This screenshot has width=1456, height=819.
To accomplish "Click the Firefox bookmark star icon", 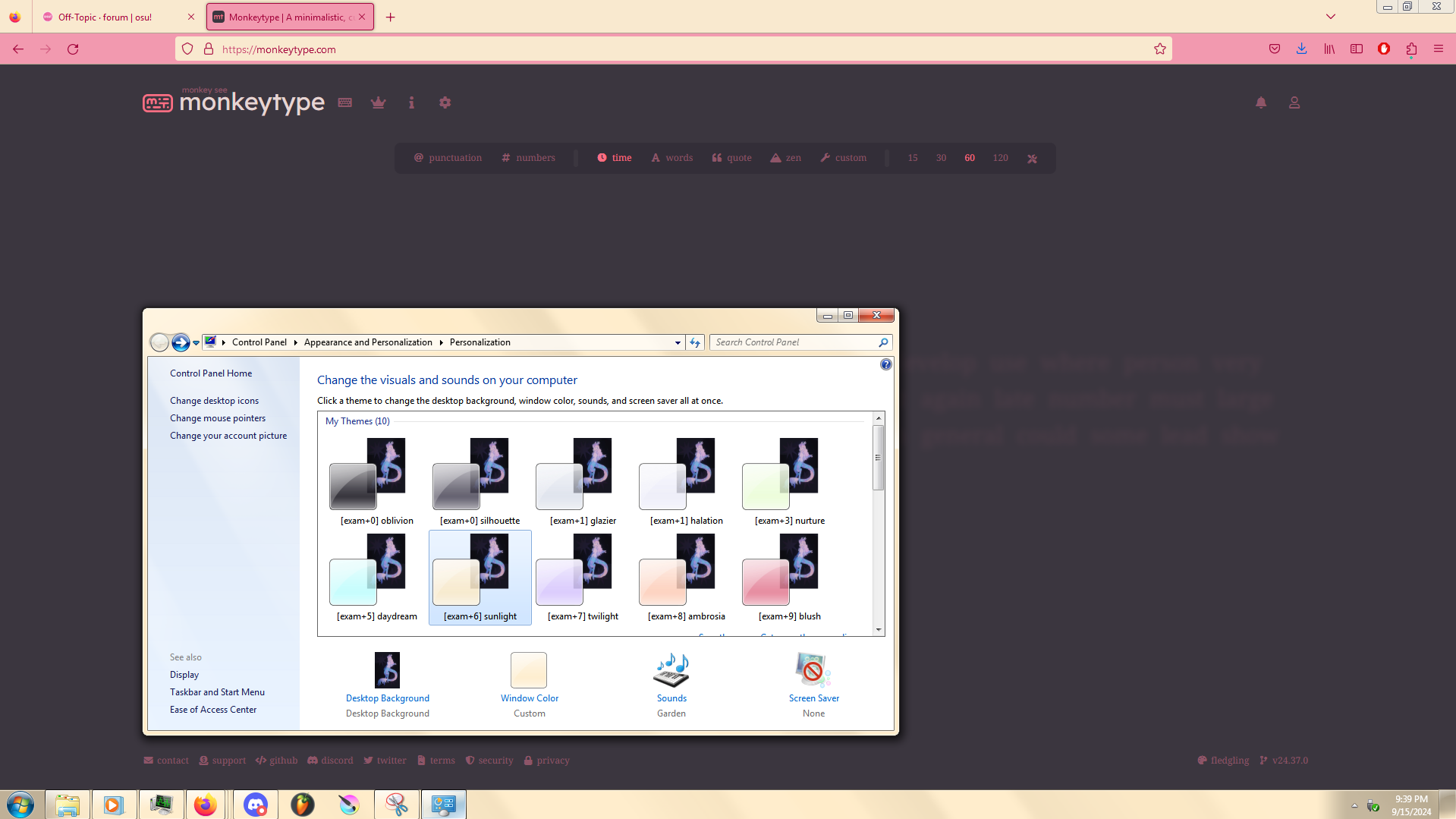I will (1160, 49).
